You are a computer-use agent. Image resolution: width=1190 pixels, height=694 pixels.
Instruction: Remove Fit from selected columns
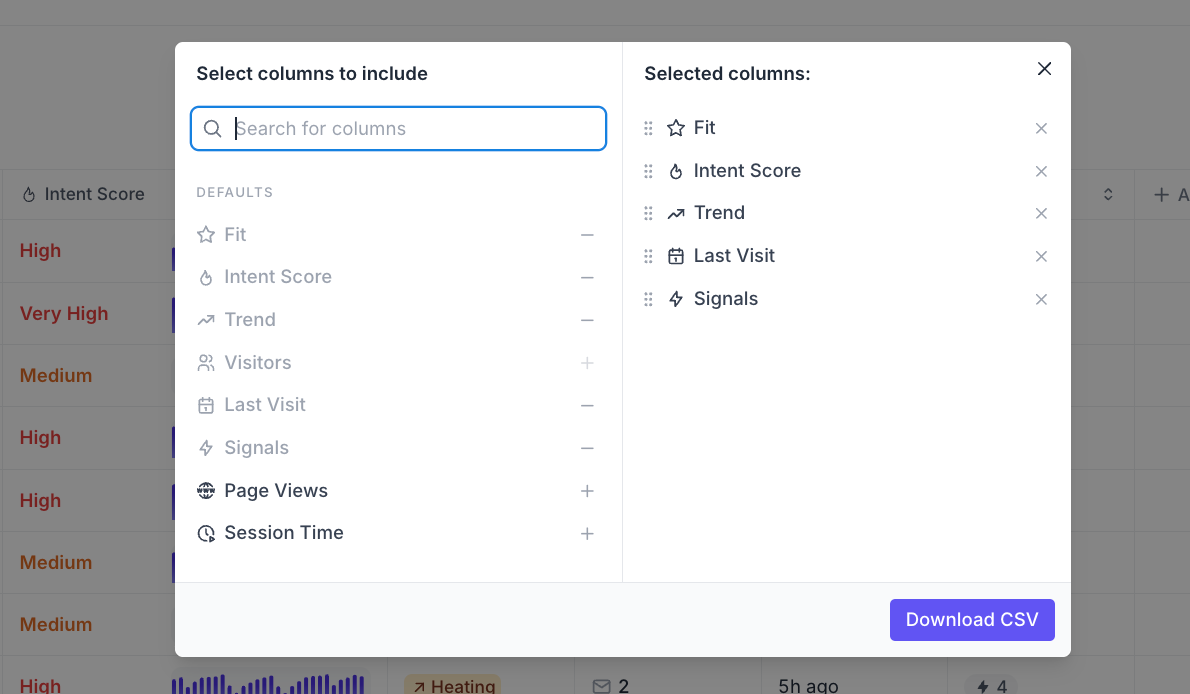[x=1041, y=128]
